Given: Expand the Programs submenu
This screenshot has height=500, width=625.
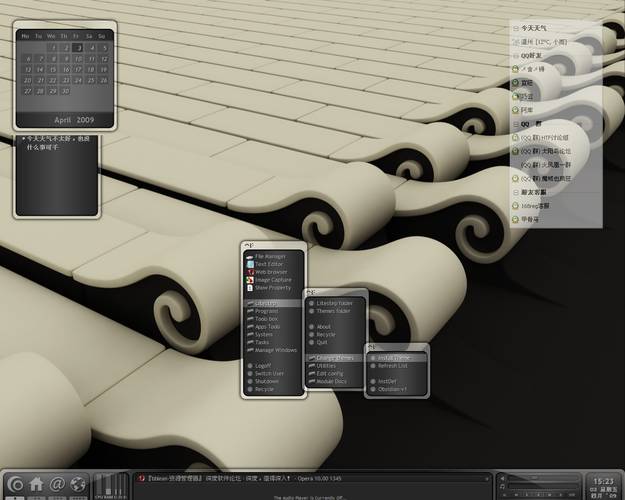Looking at the screenshot, I should [267, 311].
